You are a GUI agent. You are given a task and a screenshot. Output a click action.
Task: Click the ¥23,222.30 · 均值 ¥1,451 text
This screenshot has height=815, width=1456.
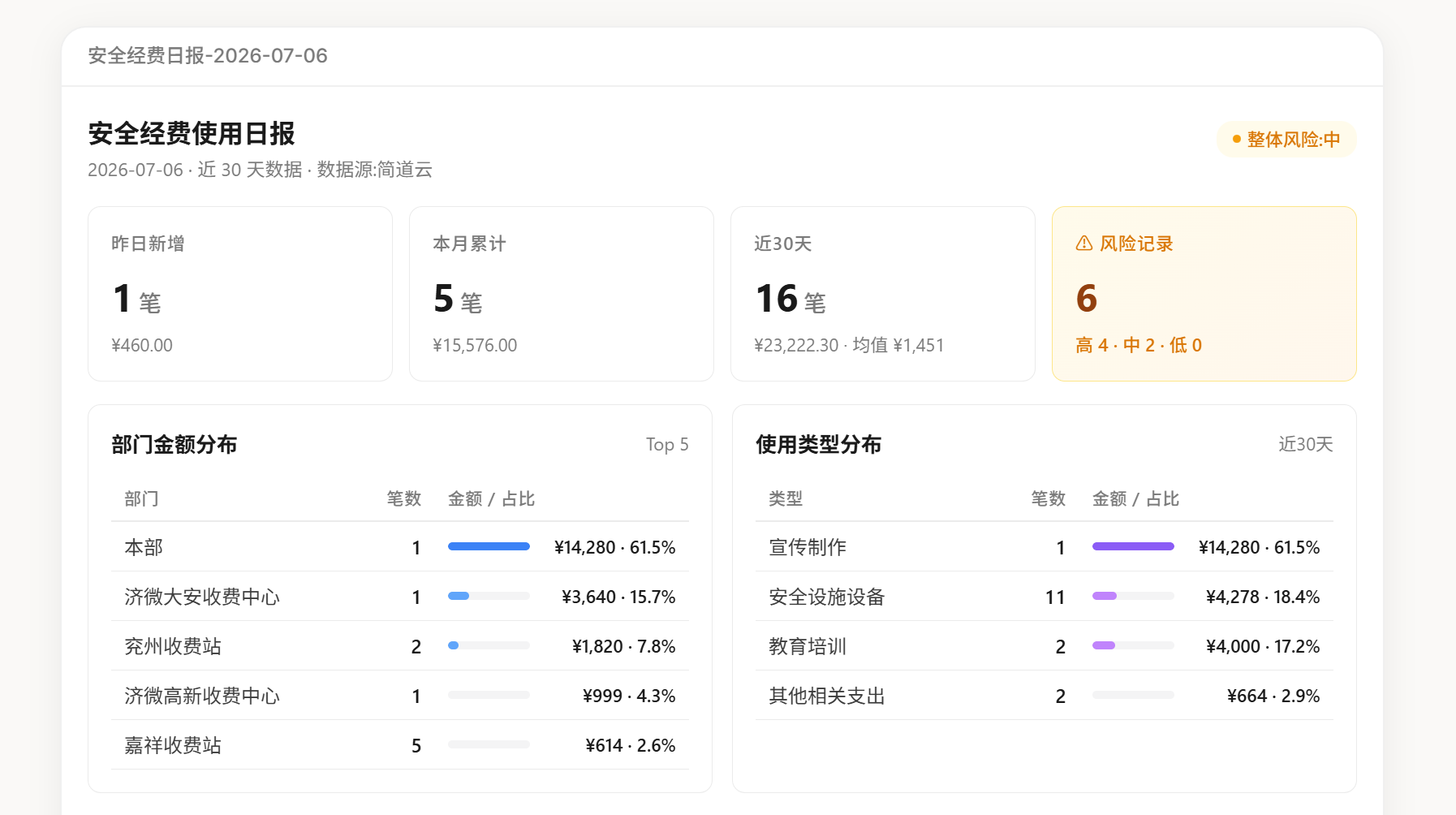[x=849, y=345]
